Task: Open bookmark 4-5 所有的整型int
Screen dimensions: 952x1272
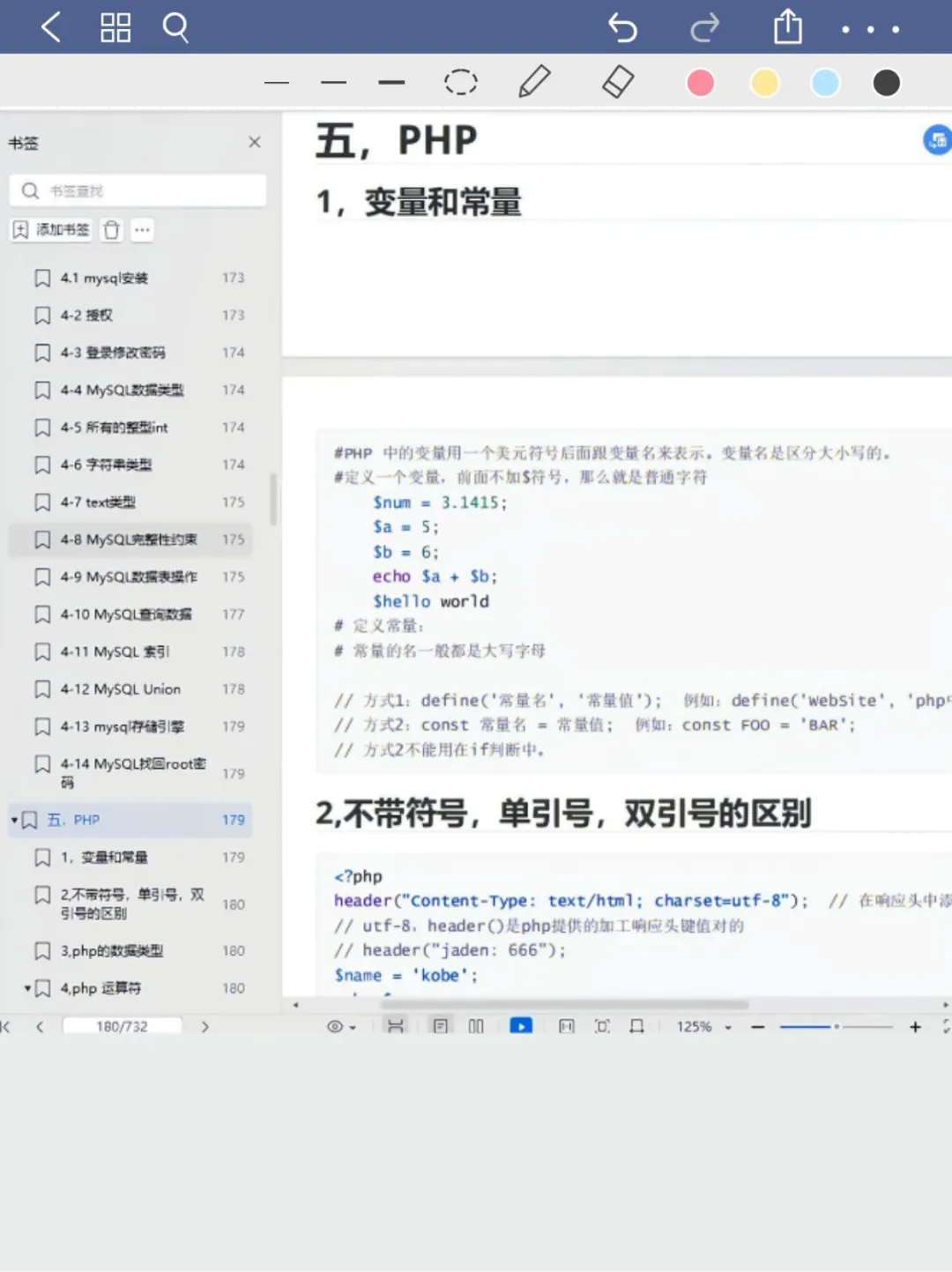Action: [x=130, y=428]
